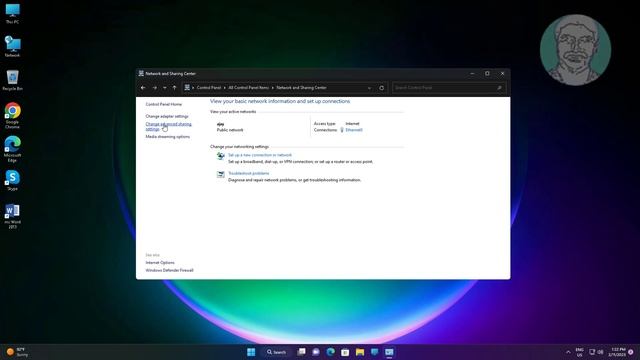Open This PC desktop icon

(x=12, y=14)
